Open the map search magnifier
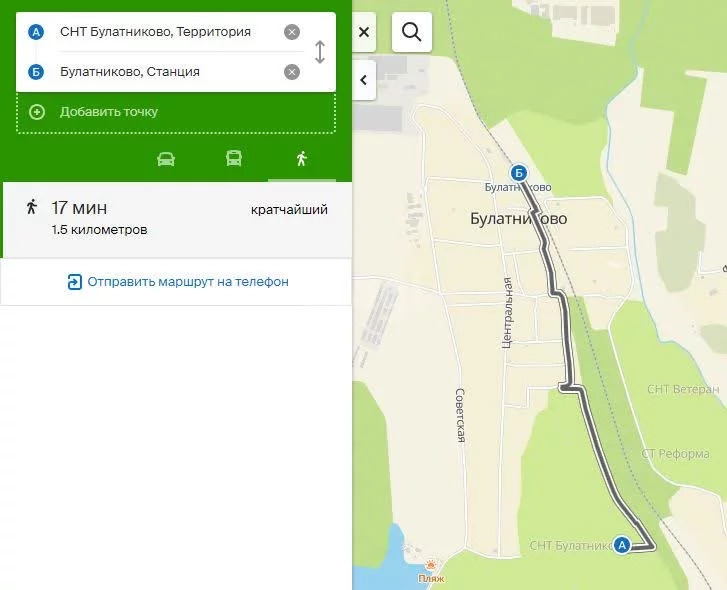The image size is (727, 590). pos(412,32)
